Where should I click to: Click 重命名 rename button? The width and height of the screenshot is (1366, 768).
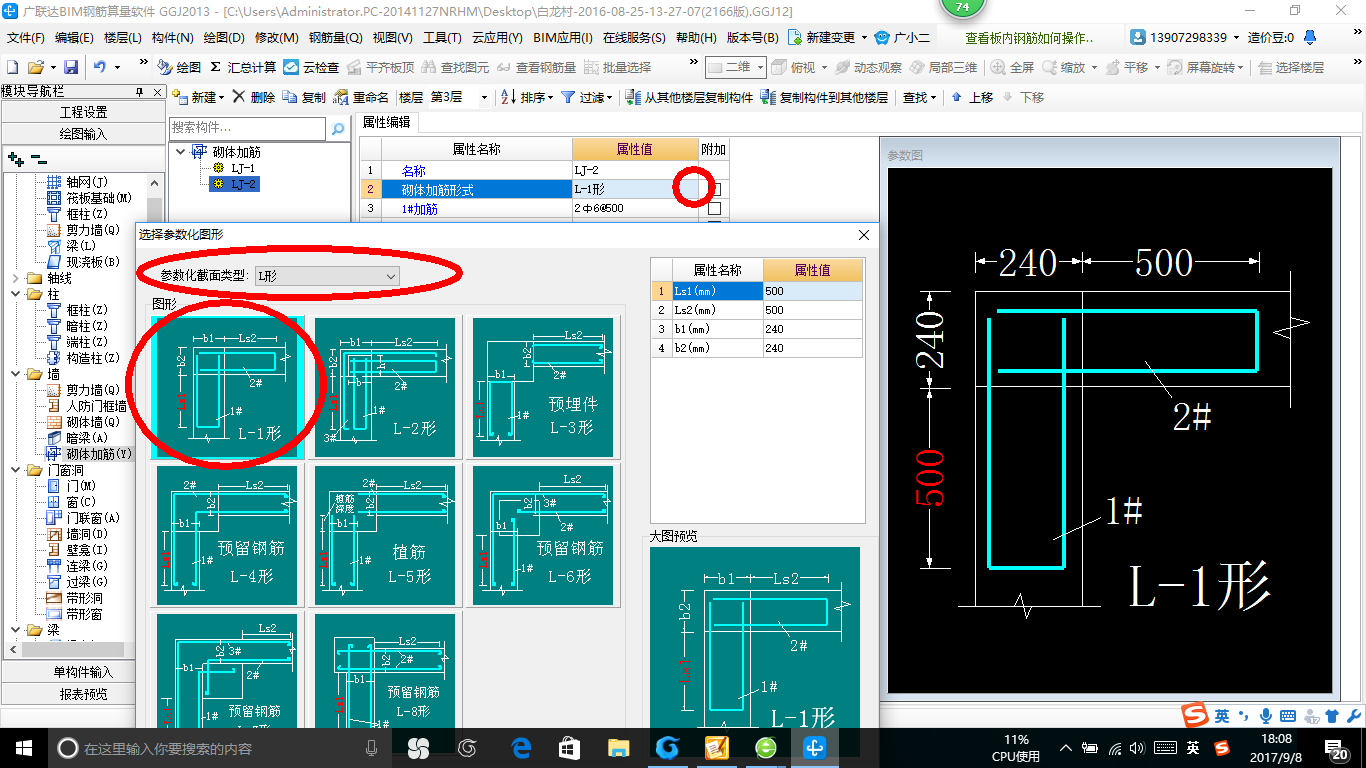pos(361,97)
